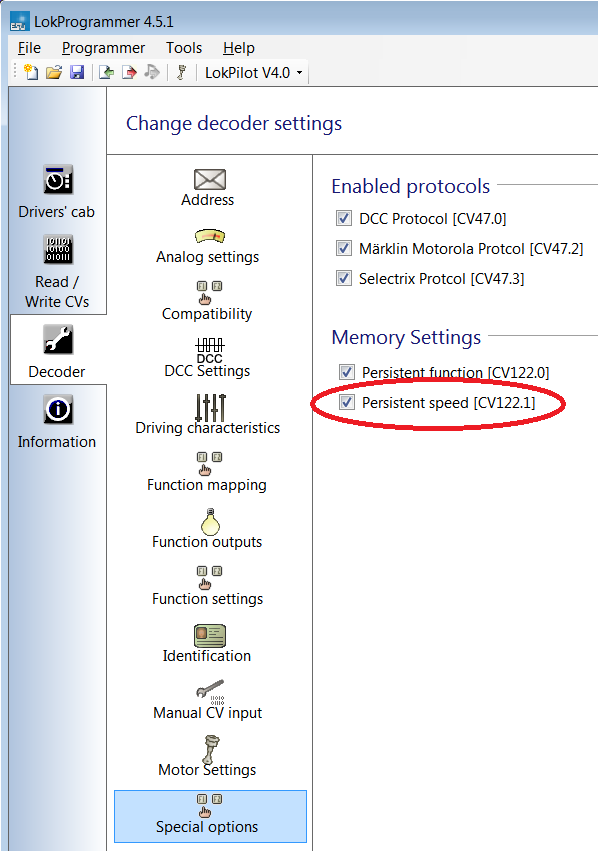The width and height of the screenshot is (598, 851).
Task: Open the LokPilot V4.0 decoder dropdown
Action: tap(253, 73)
